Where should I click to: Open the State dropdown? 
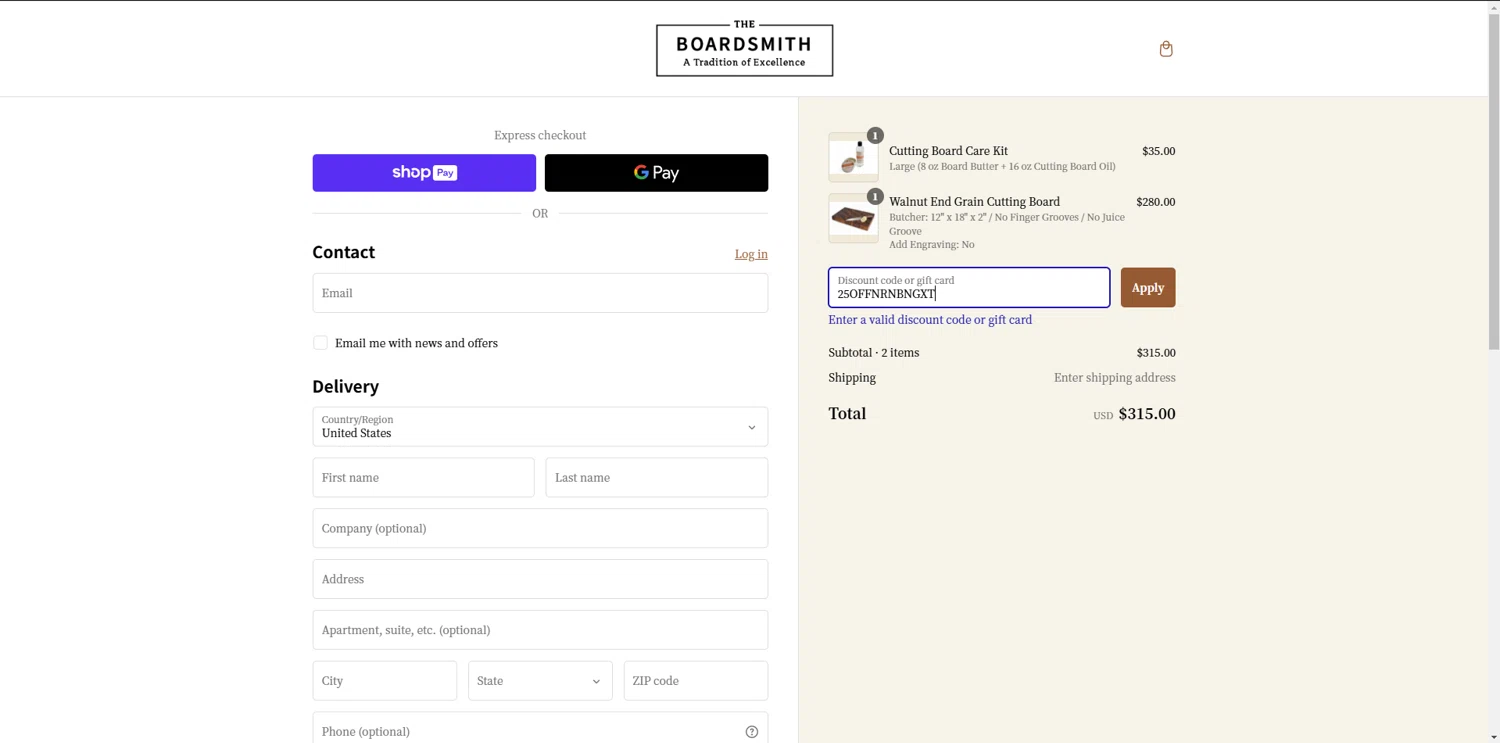point(540,681)
